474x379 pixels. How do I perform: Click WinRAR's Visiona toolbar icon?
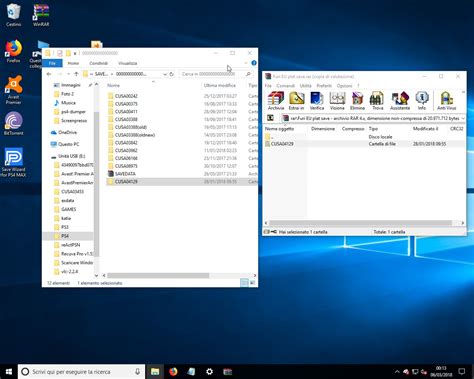pos(337,101)
